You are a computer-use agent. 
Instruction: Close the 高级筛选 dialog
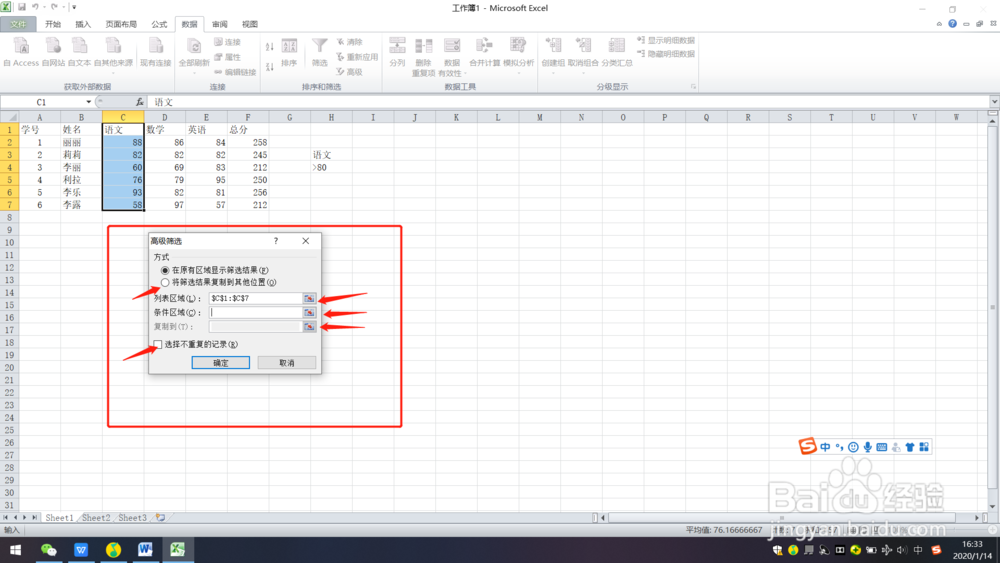point(305,241)
